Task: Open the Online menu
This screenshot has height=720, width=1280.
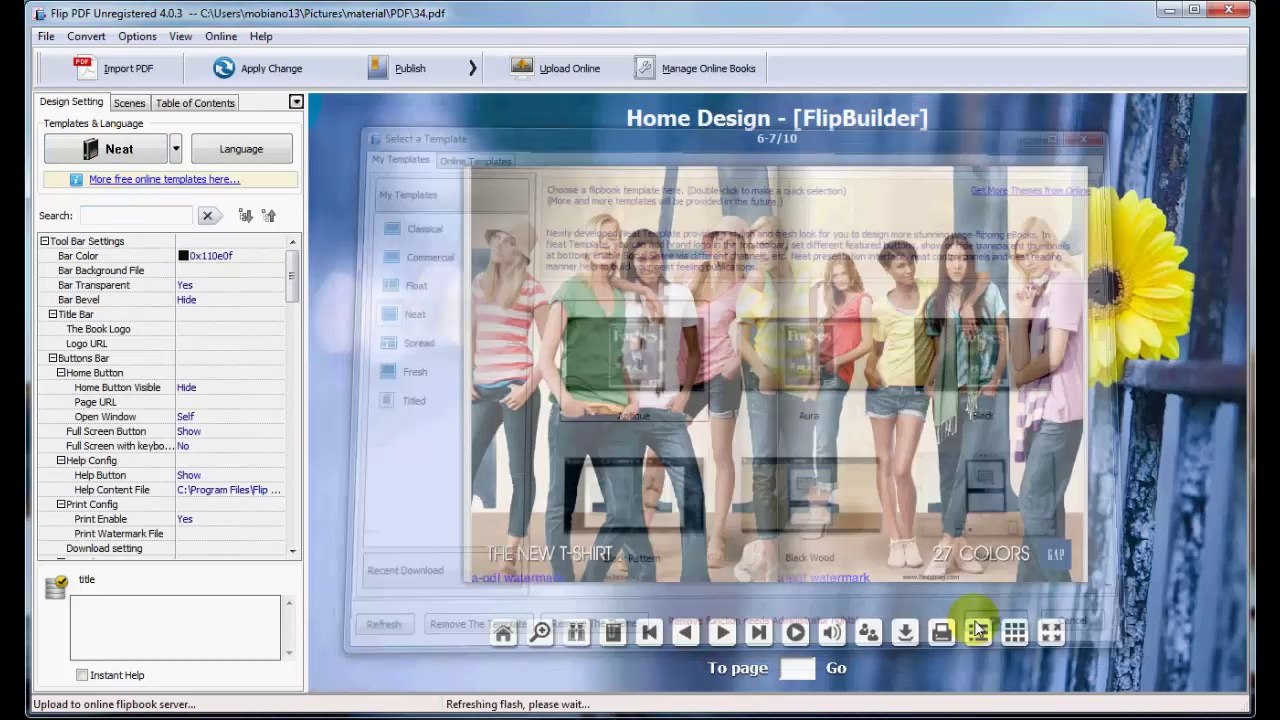Action: [221, 37]
